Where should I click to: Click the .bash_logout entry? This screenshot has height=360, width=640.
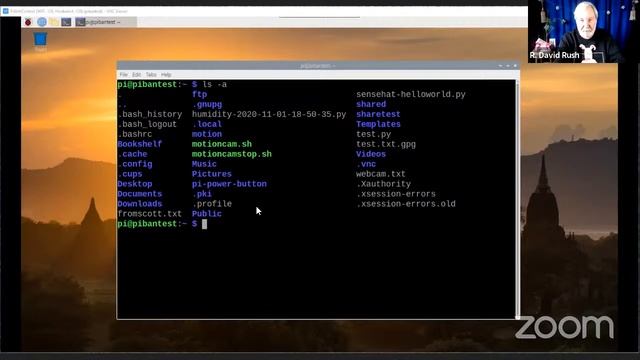pos(147,124)
